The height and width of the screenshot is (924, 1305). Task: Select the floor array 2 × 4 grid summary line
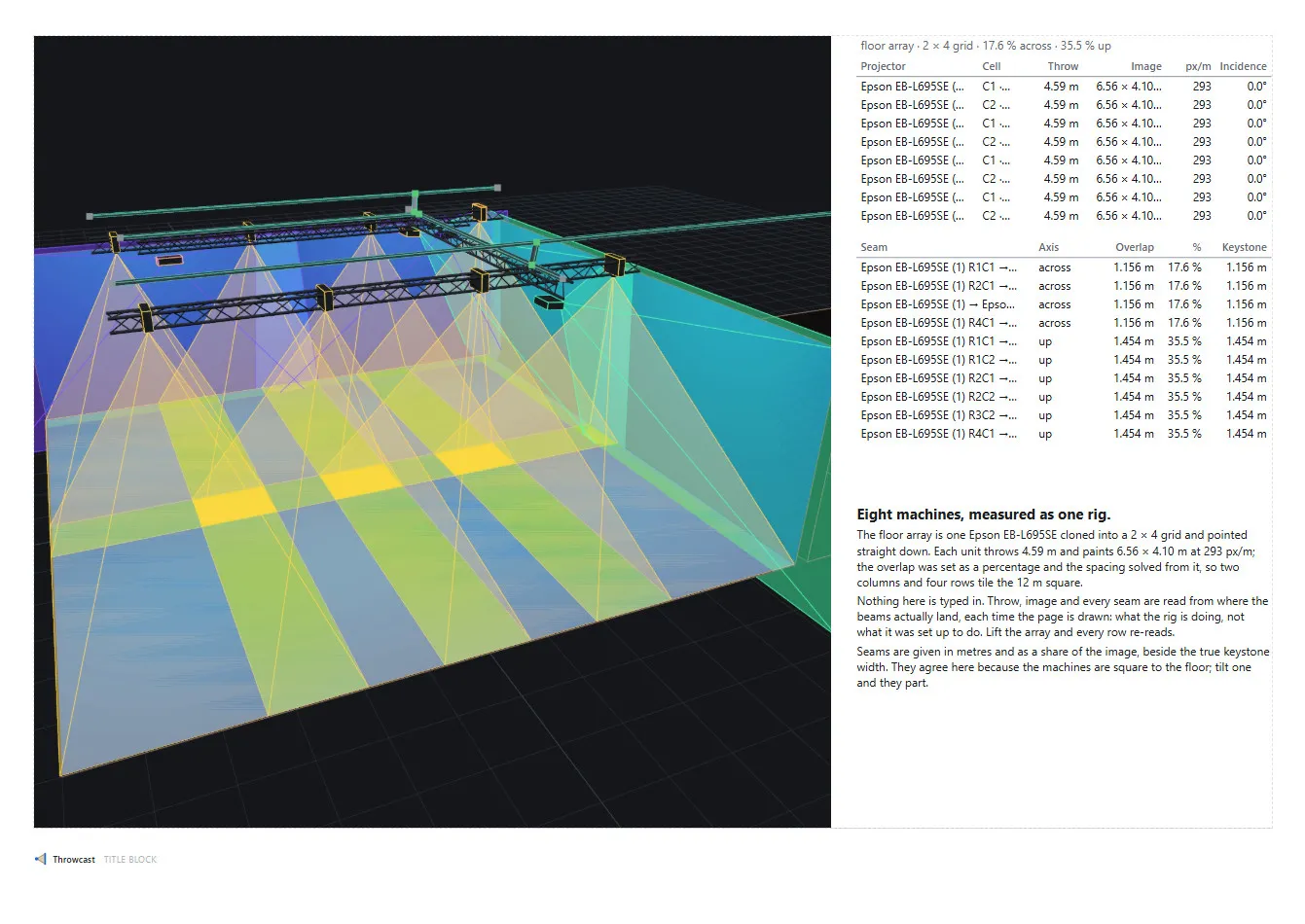pyautogui.click(x=986, y=46)
